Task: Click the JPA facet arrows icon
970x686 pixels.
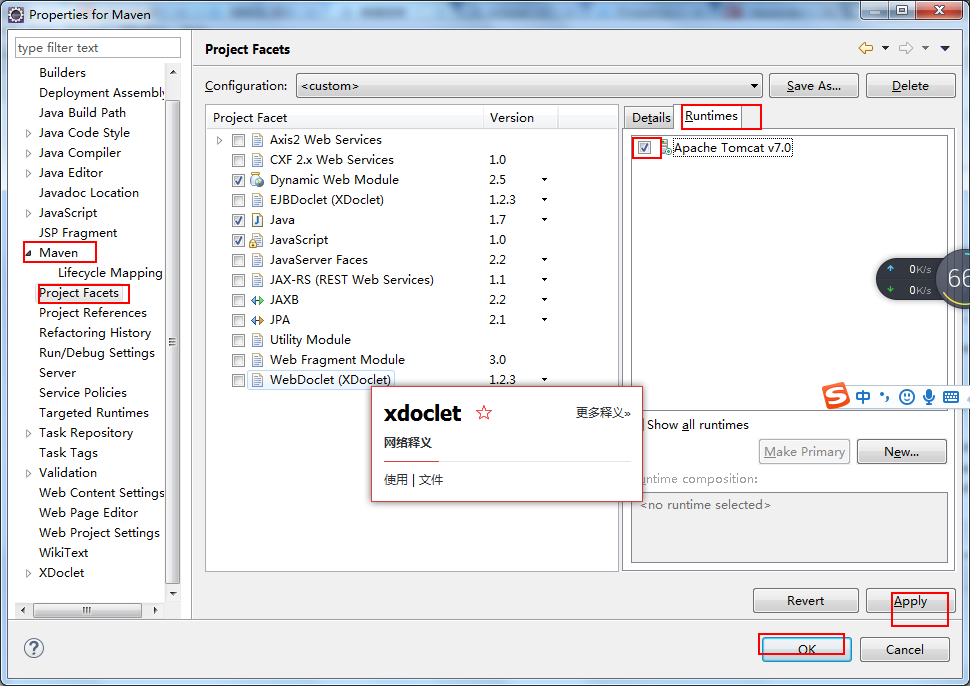Action: tap(257, 320)
